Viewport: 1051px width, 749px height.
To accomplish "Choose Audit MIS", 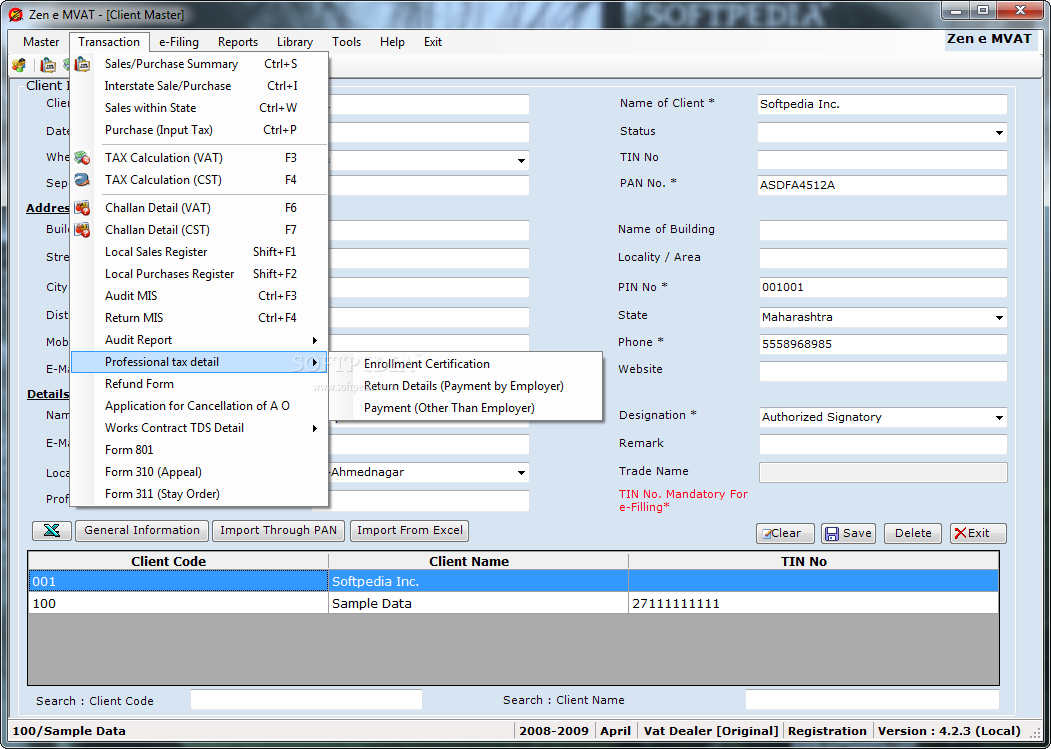I will click(x=199, y=296).
